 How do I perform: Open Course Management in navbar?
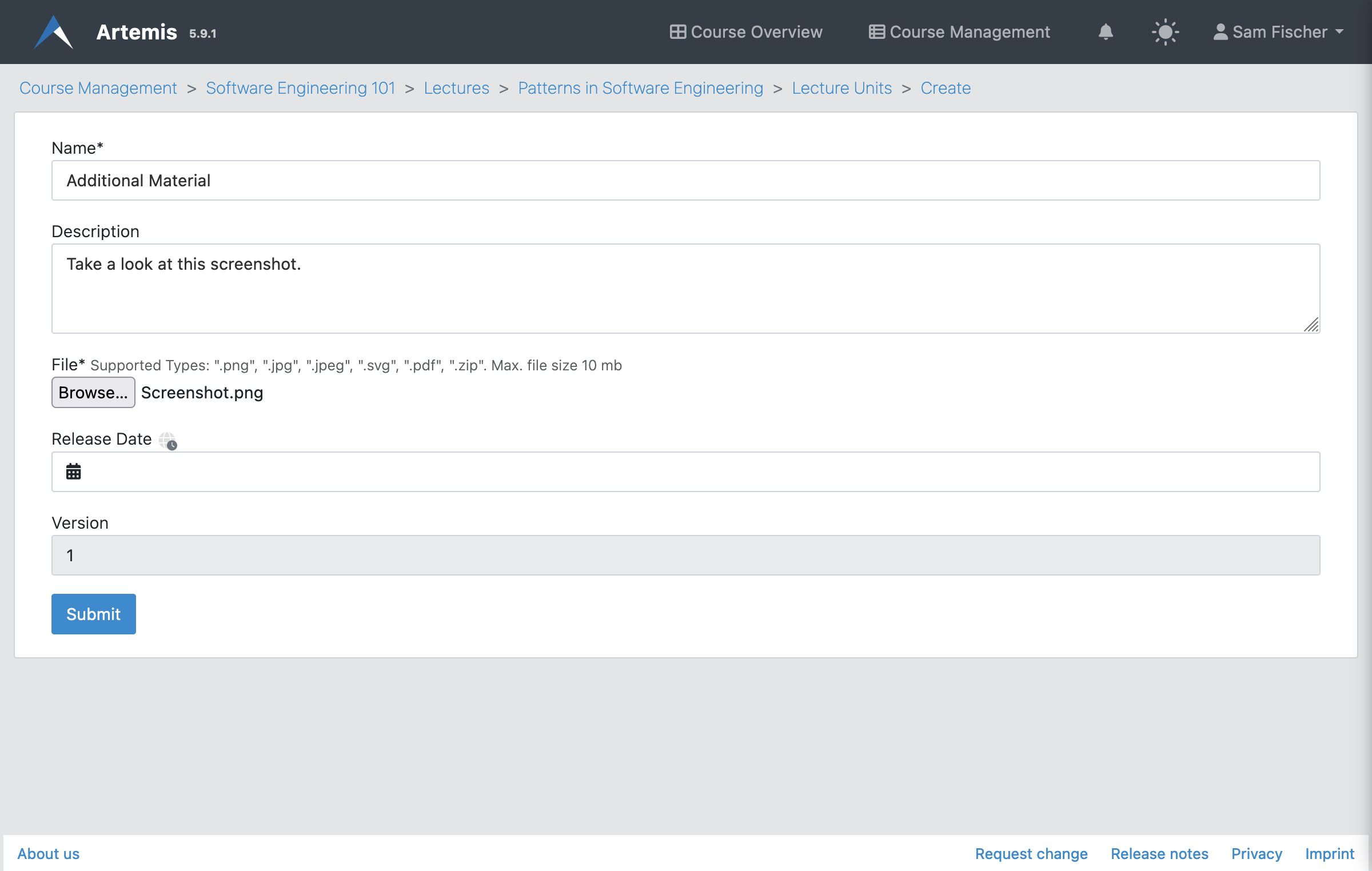tap(959, 32)
